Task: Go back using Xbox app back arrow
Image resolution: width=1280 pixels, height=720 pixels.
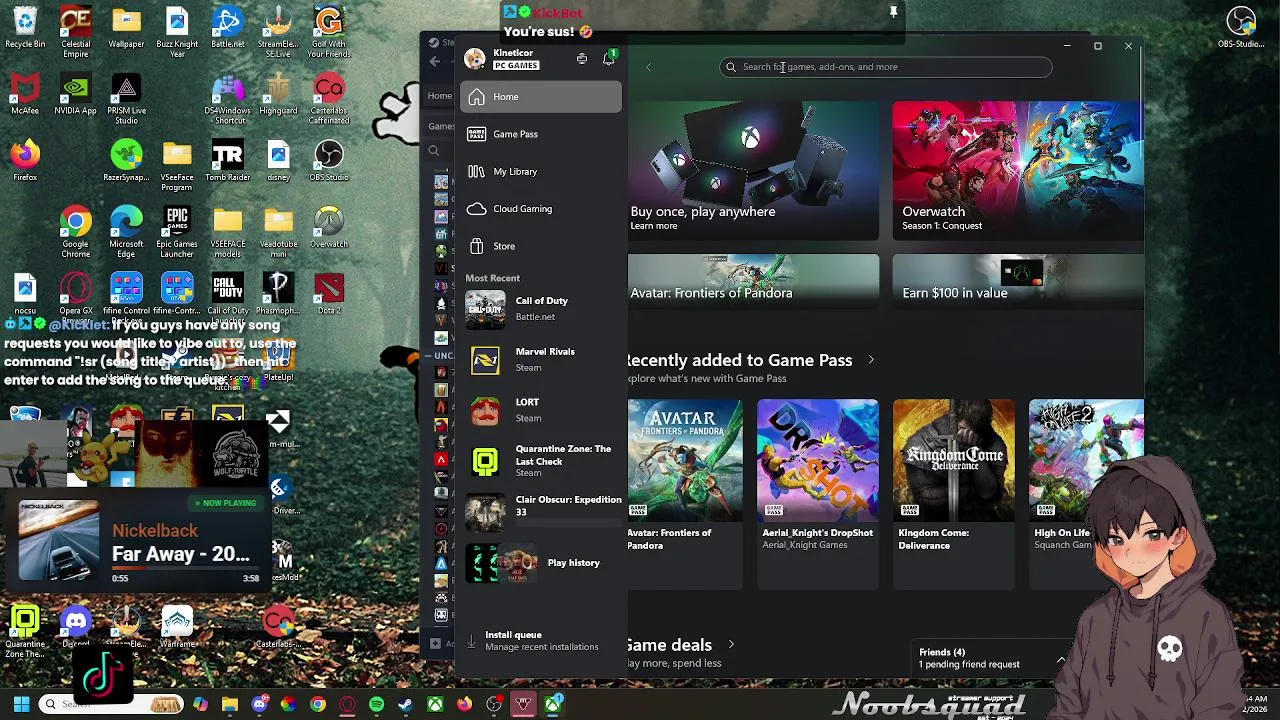Action: pyautogui.click(x=648, y=67)
